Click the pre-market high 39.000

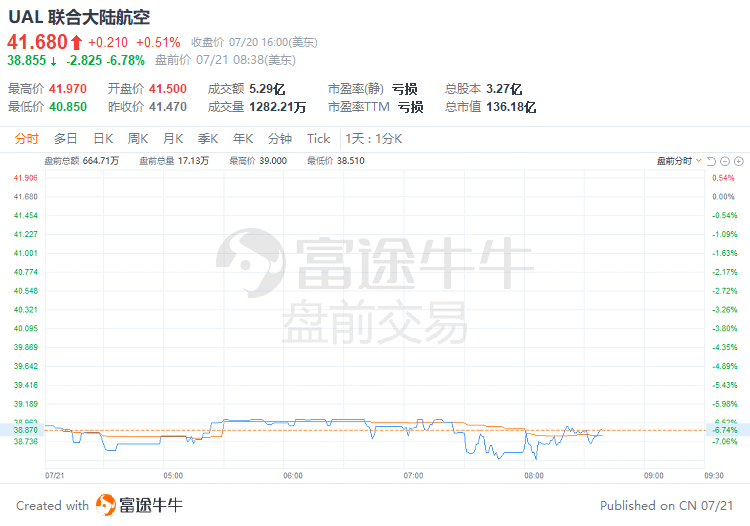pos(273,161)
